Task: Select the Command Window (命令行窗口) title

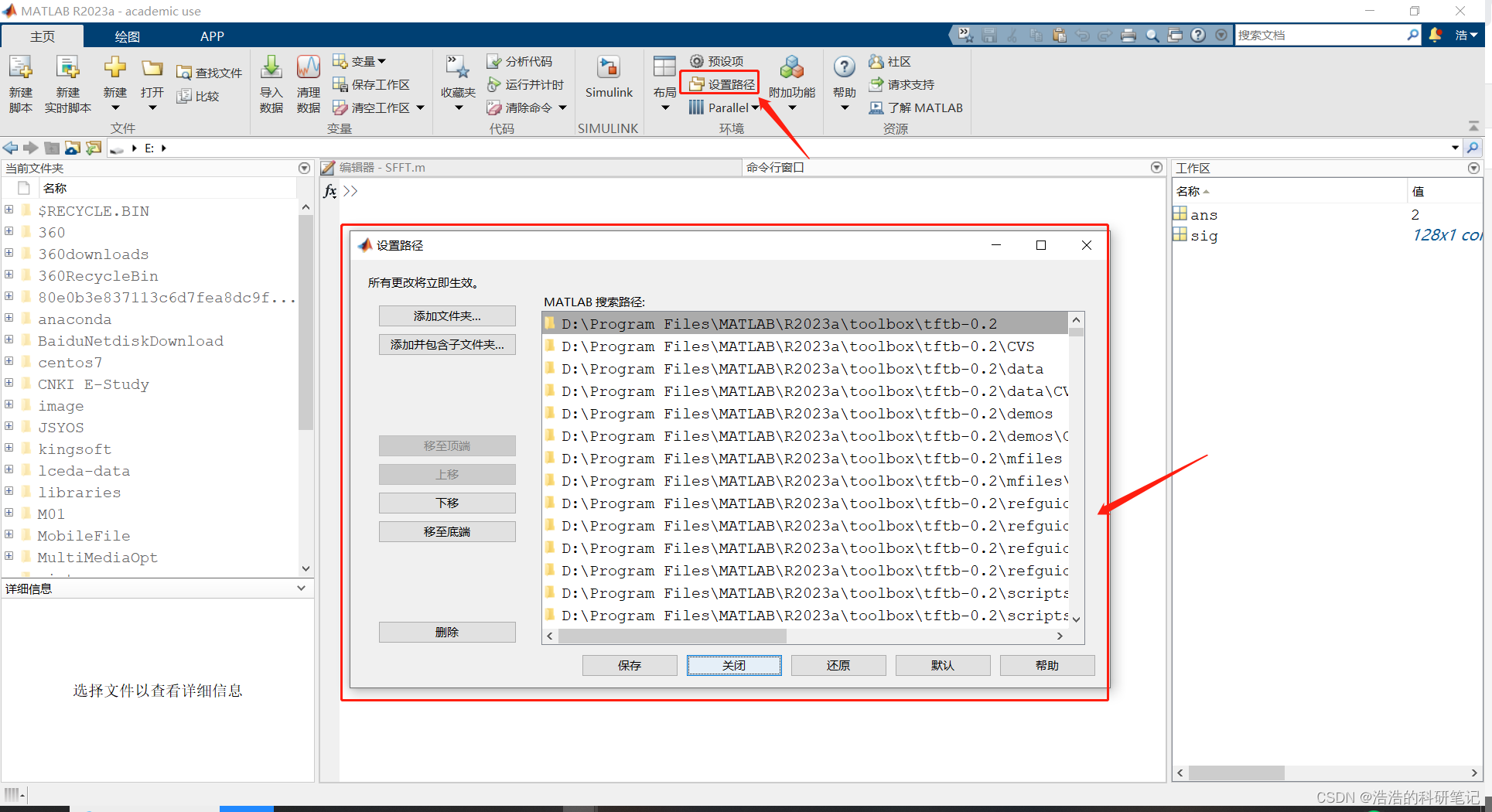Action: (x=775, y=168)
